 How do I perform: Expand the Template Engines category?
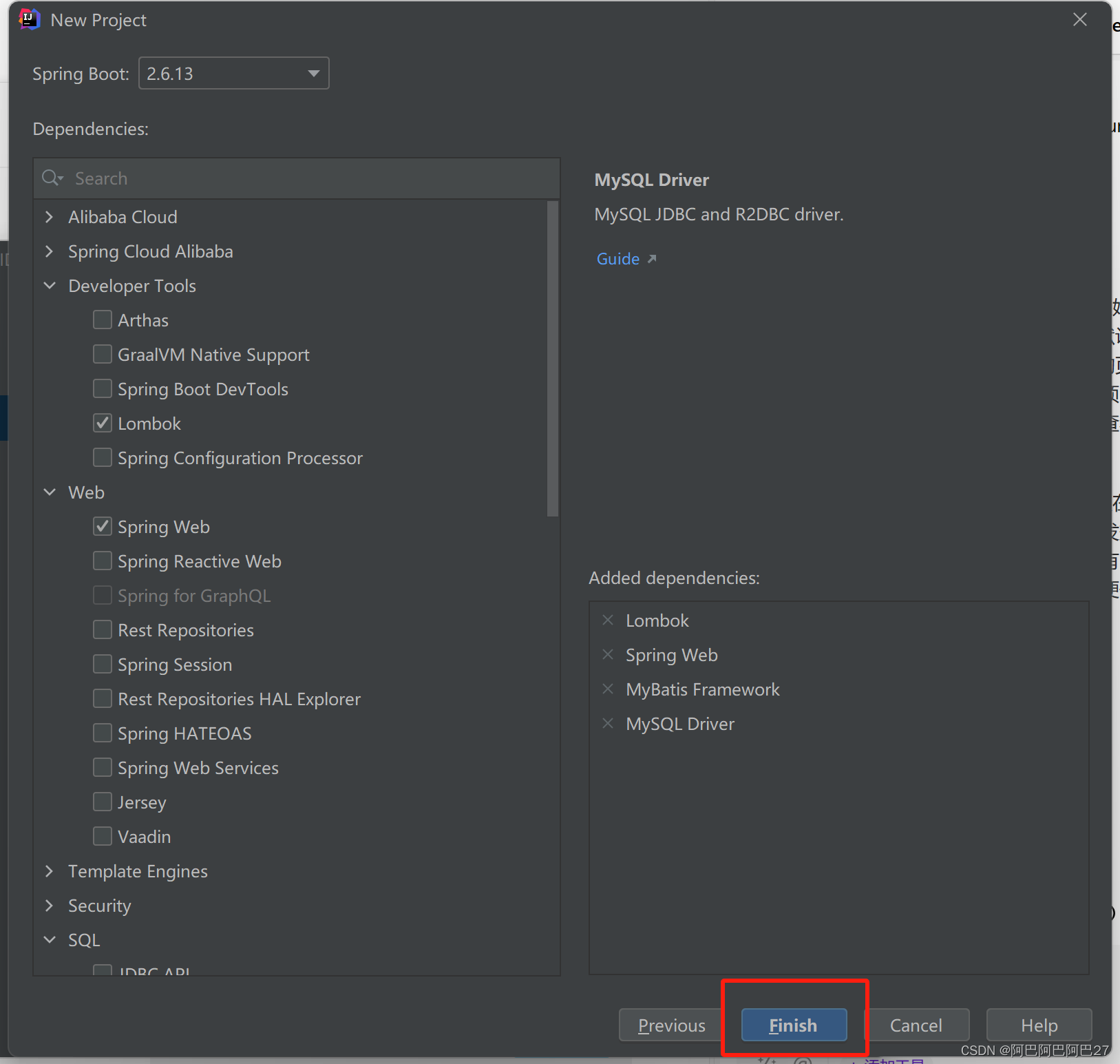click(49, 871)
